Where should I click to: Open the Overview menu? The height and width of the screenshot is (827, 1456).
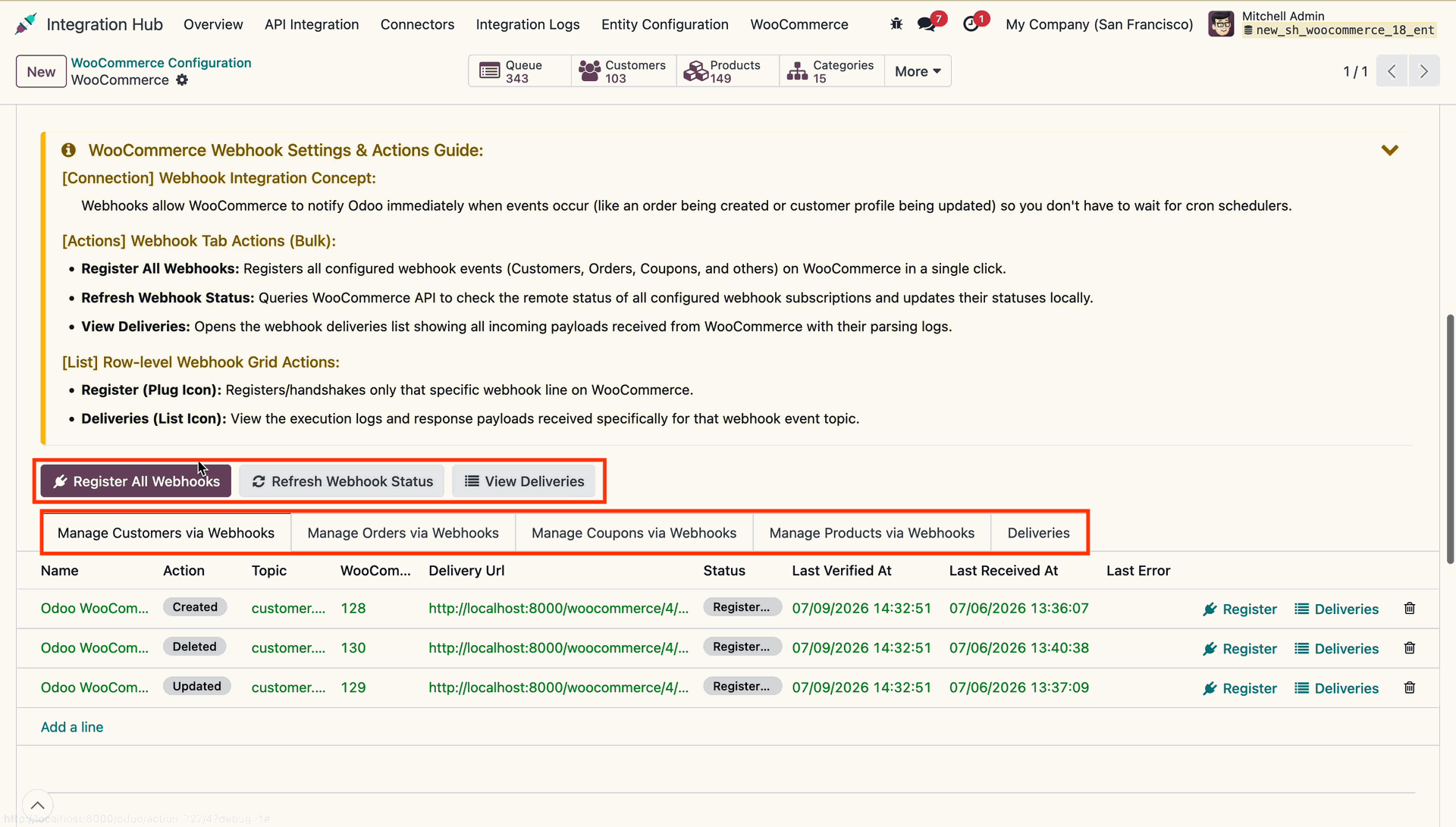click(213, 24)
